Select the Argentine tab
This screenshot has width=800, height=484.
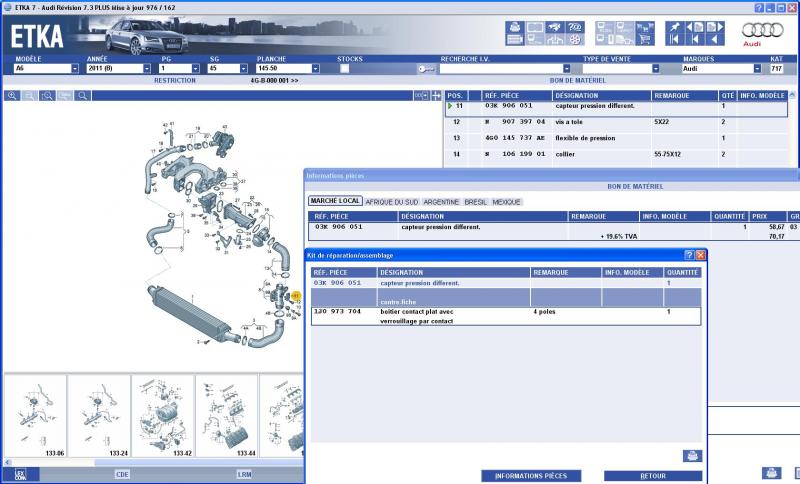(x=441, y=202)
